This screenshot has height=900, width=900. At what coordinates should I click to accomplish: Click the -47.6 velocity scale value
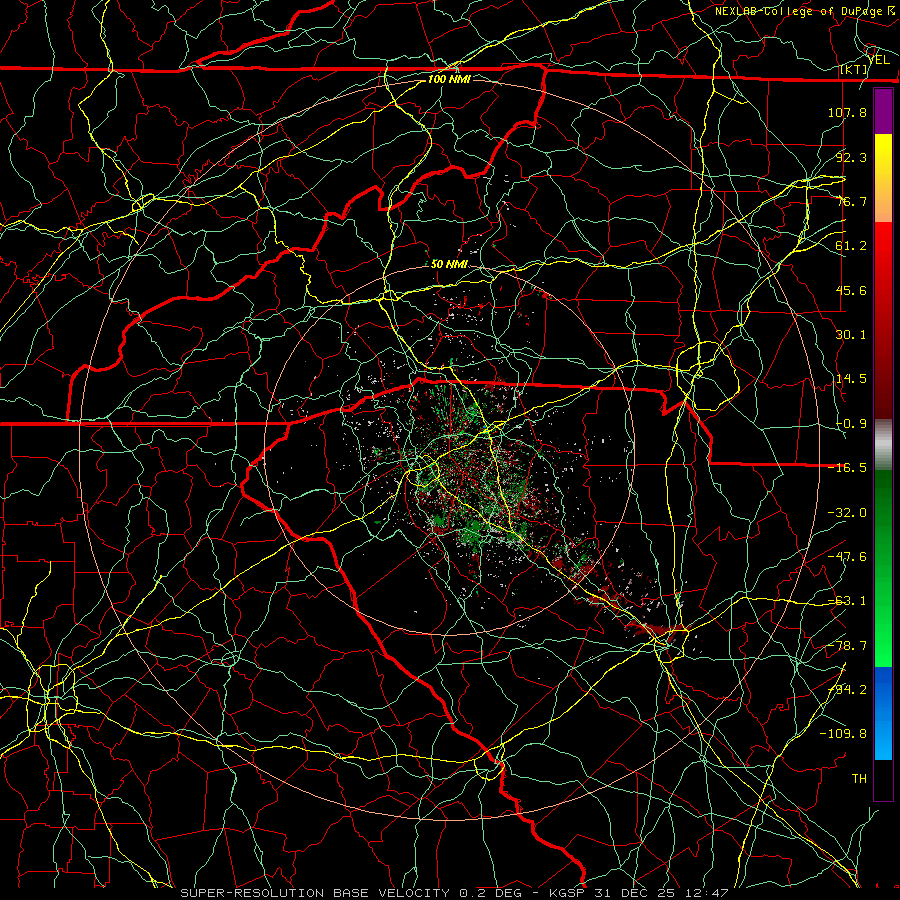tap(847, 557)
